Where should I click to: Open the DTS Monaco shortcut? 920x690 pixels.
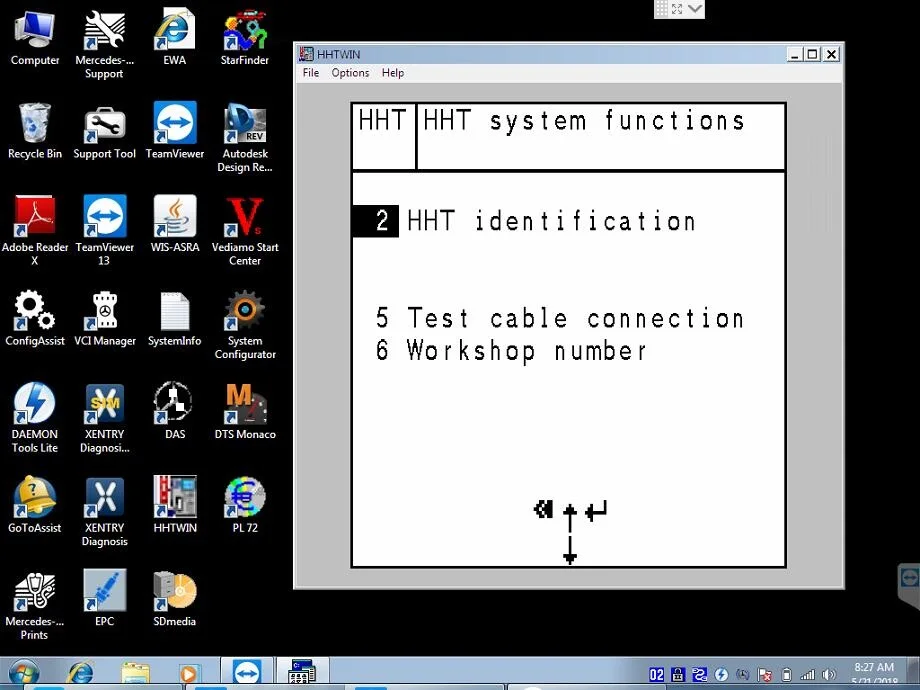click(x=245, y=412)
